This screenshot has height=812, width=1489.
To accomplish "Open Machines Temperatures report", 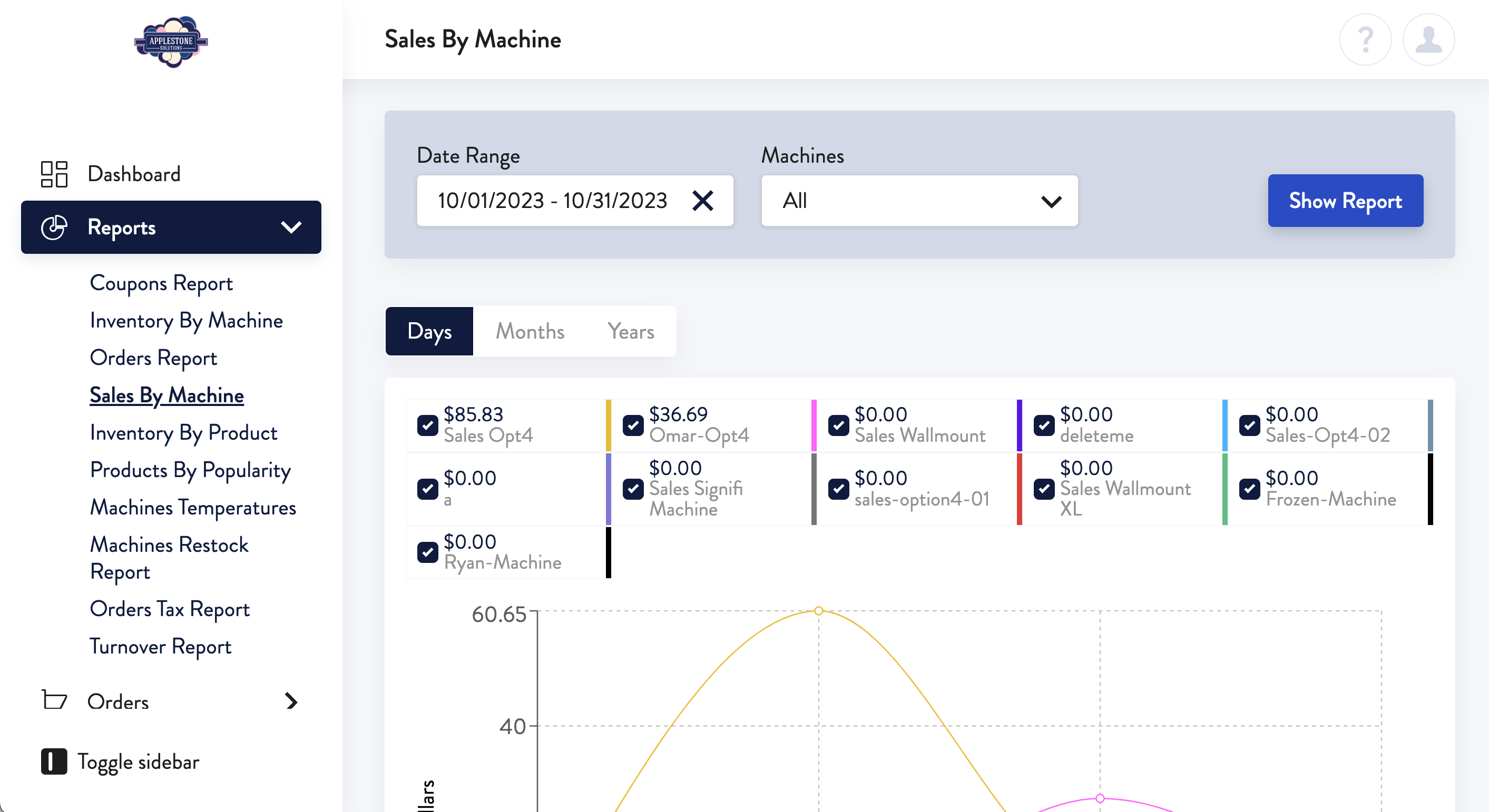I will (x=193, y=508).
